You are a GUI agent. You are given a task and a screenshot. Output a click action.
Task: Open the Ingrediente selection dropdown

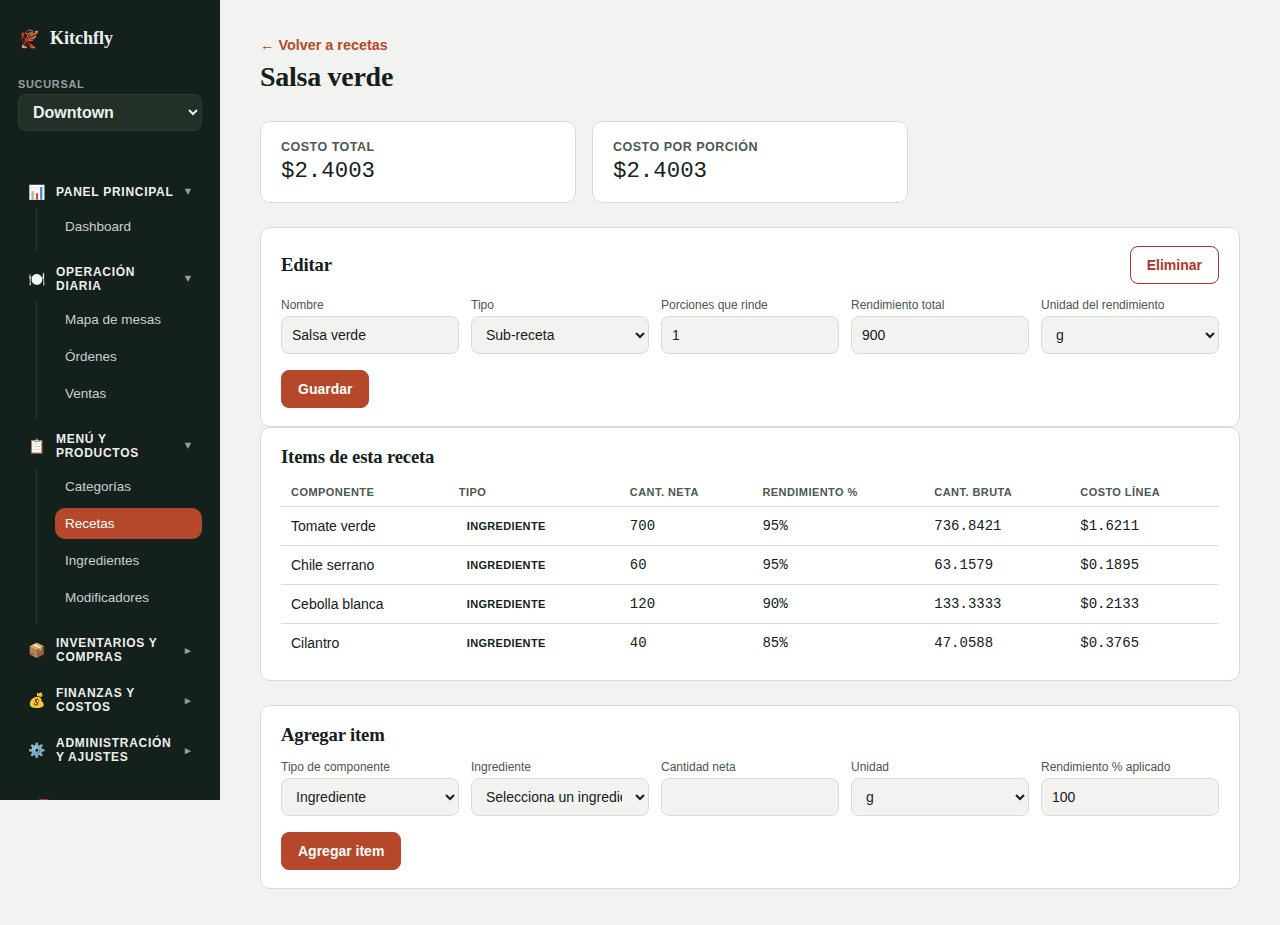[x=560, y=797]
